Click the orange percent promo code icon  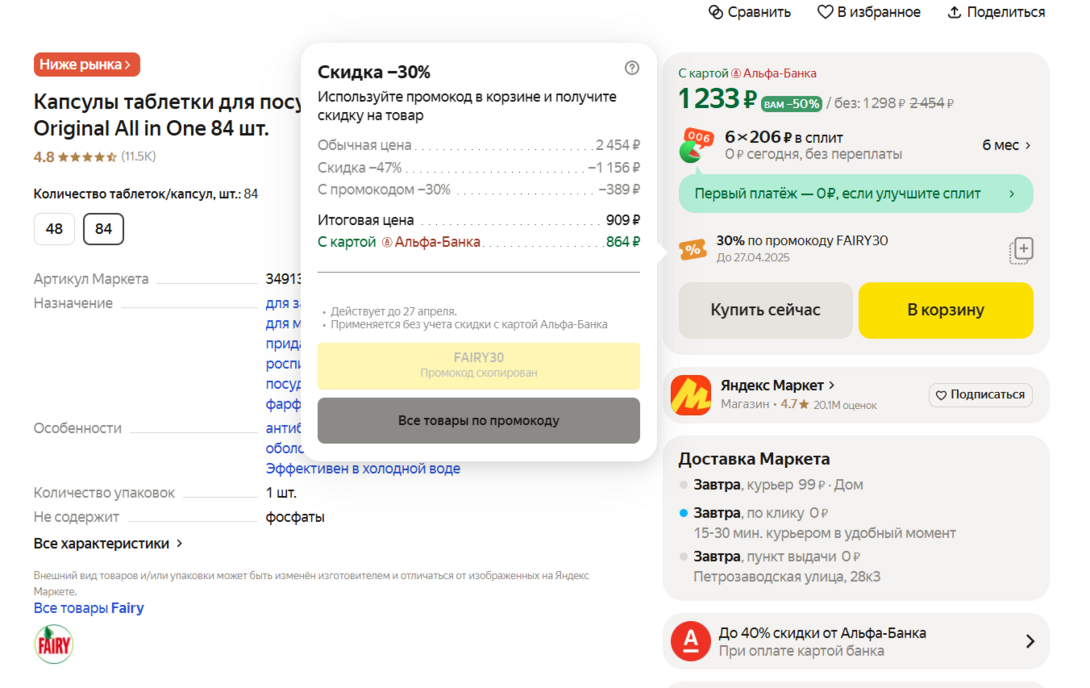[x=692, y=250]
